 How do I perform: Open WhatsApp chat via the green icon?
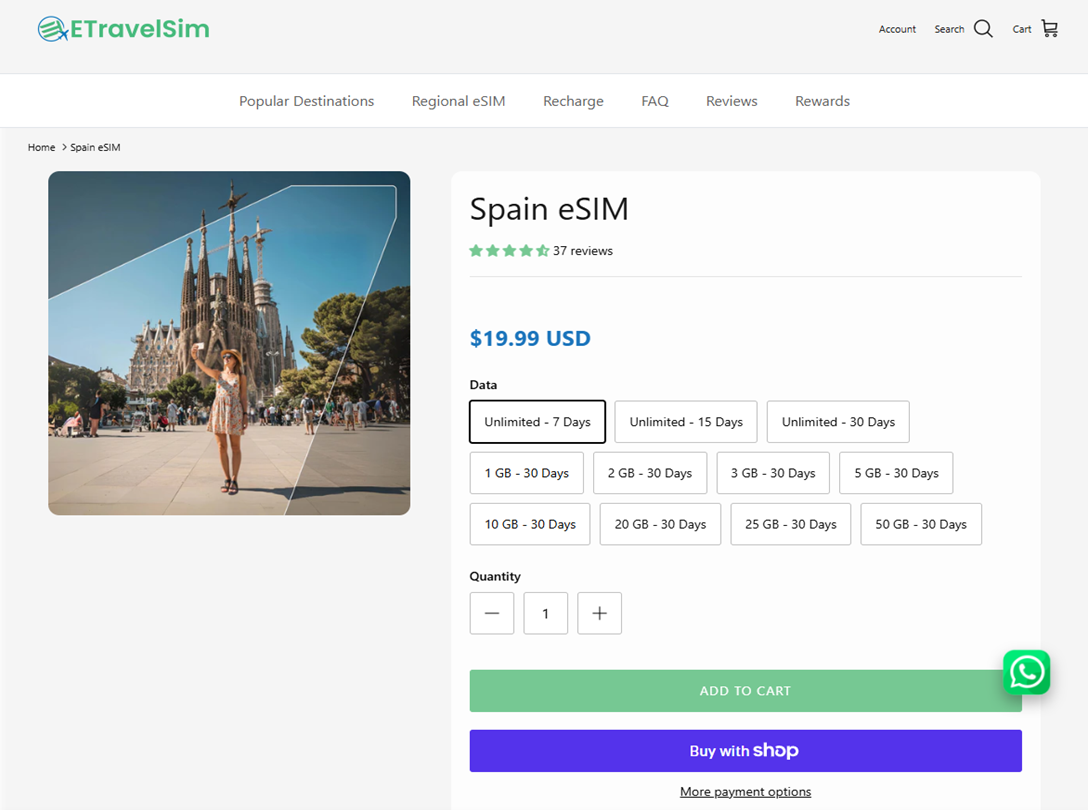coord(1026,672)
